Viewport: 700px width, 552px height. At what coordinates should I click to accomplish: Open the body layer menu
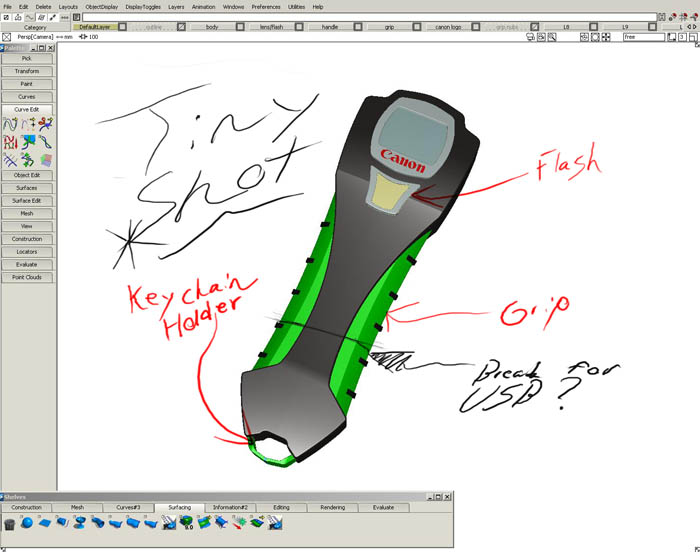coord(212,27)
